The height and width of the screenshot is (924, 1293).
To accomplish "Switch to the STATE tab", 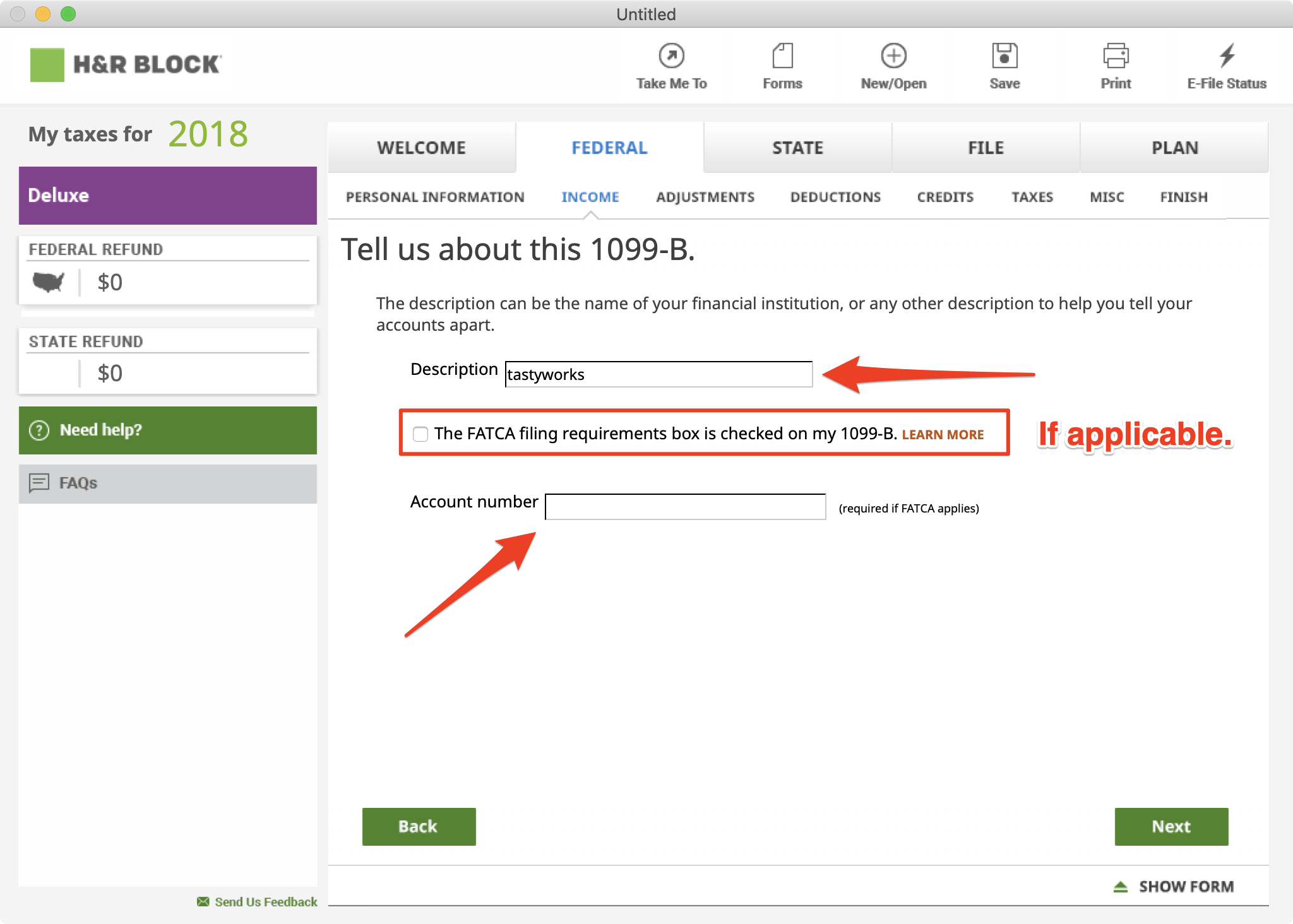I will pyautogui.click(x=797, y=147).
